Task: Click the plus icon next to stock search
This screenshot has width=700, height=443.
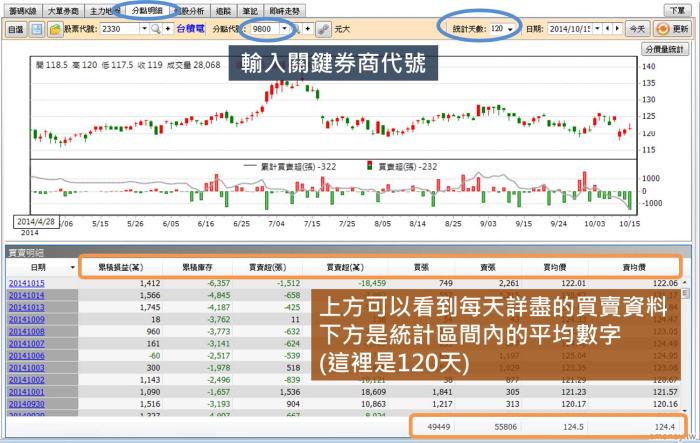Action: click(x=168, y=29)
